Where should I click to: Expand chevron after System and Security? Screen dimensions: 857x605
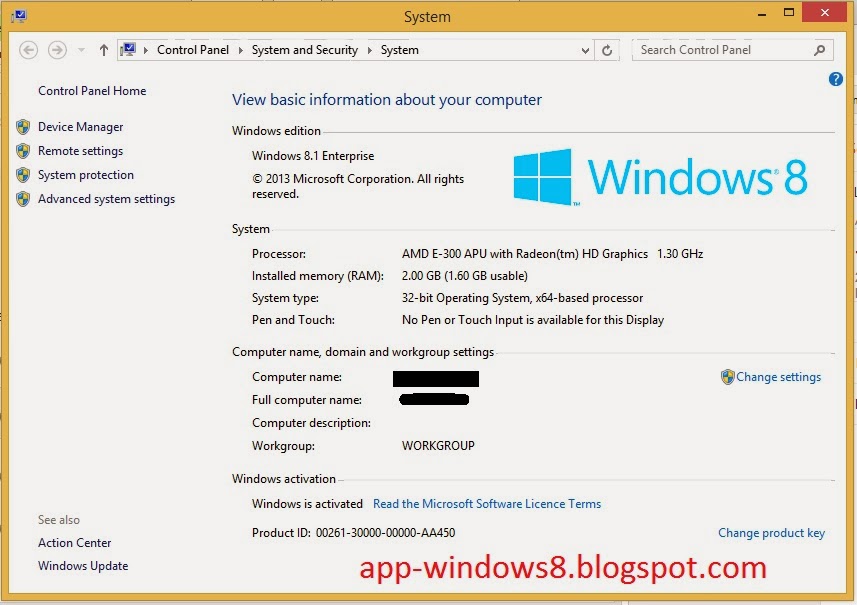pos(369,50)
